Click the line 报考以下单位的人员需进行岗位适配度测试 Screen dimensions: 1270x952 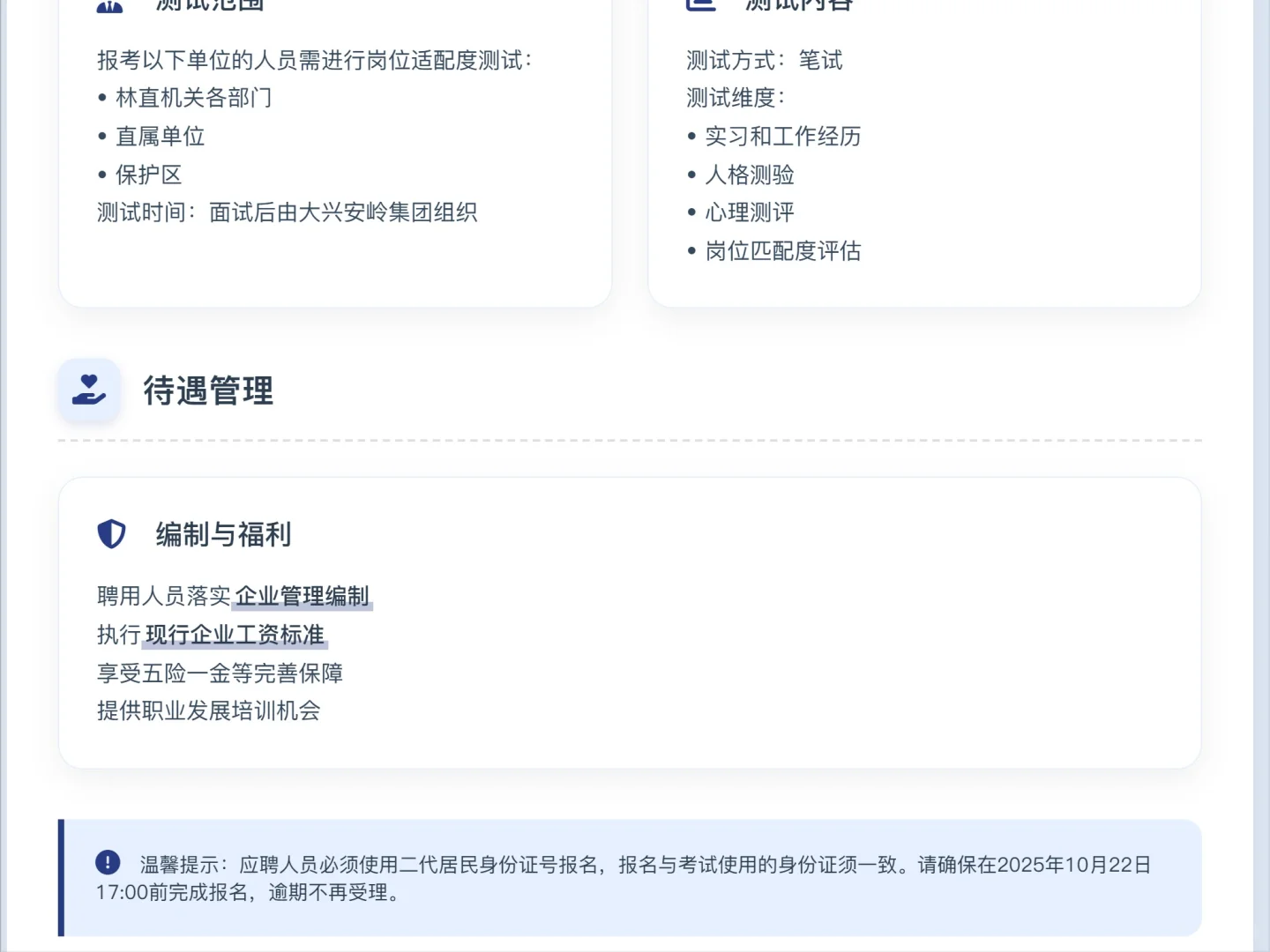point(315,60)
